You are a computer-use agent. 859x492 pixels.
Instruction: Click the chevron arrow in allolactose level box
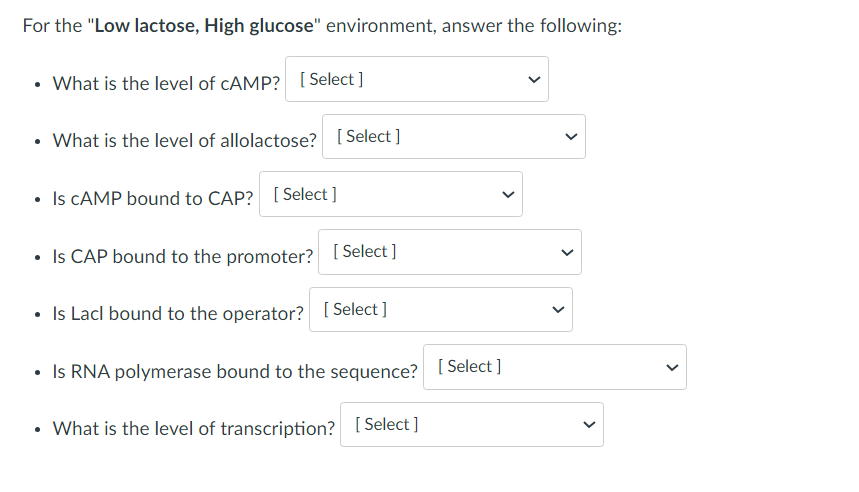pyautogui.click(x=571, y=137)
